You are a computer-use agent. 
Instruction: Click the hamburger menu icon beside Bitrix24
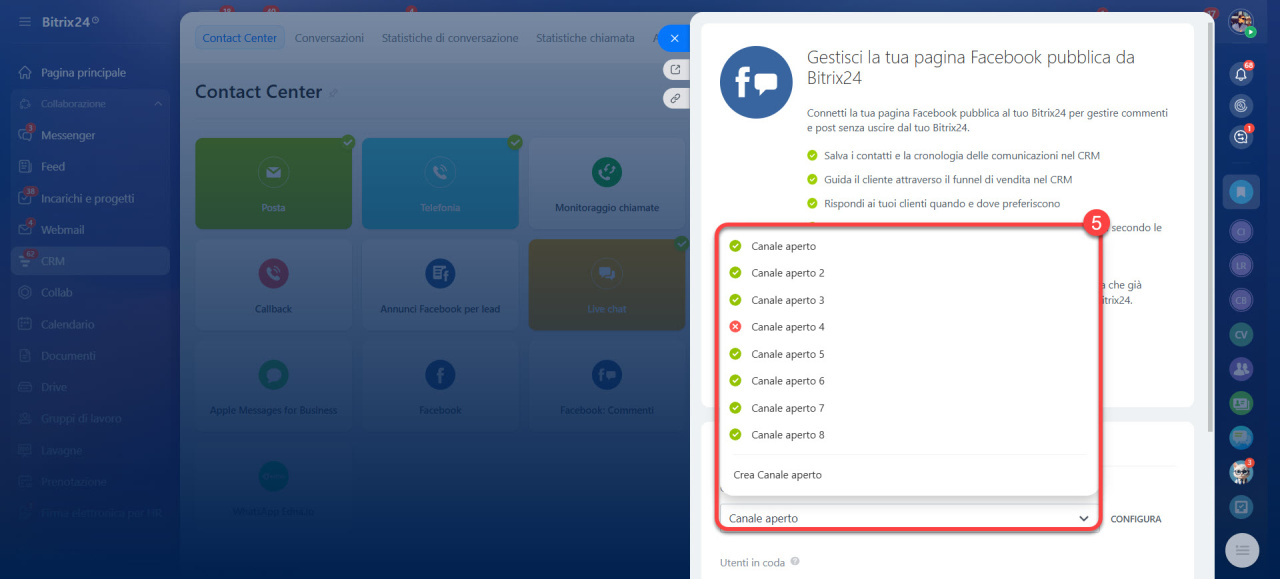pyautogui.click(x=24, y=21)
